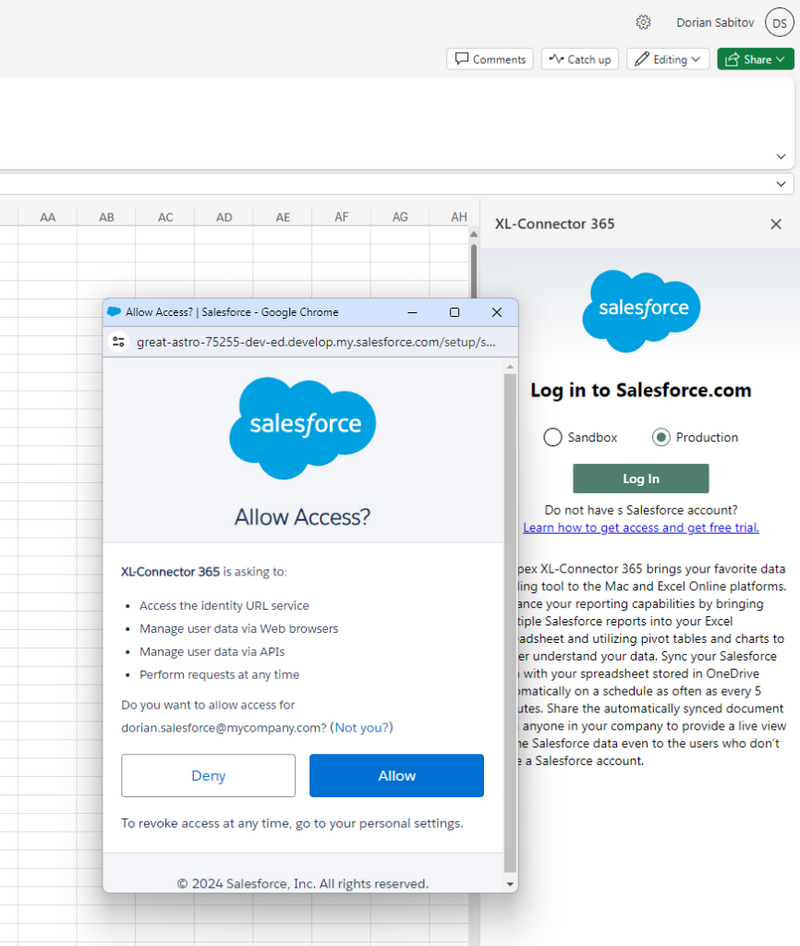Open Excel settings gear icon

tap(643, 22)
